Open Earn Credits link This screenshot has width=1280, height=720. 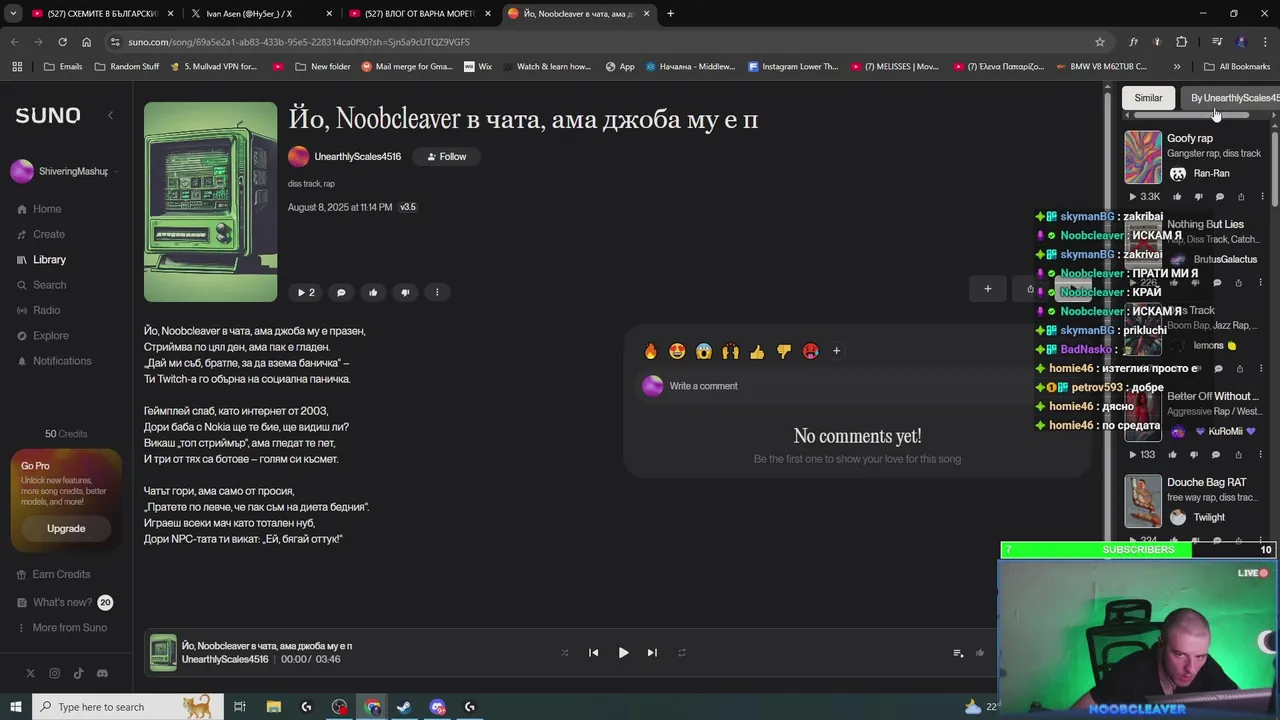(x=54, y=574)
